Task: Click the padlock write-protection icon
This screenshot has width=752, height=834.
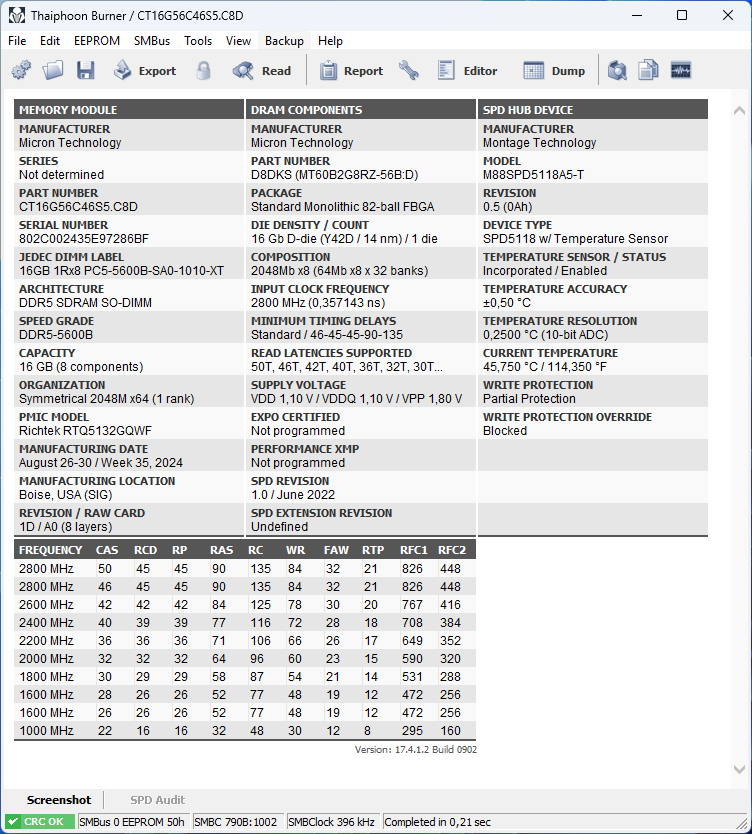Action: (x=203, y=70)
